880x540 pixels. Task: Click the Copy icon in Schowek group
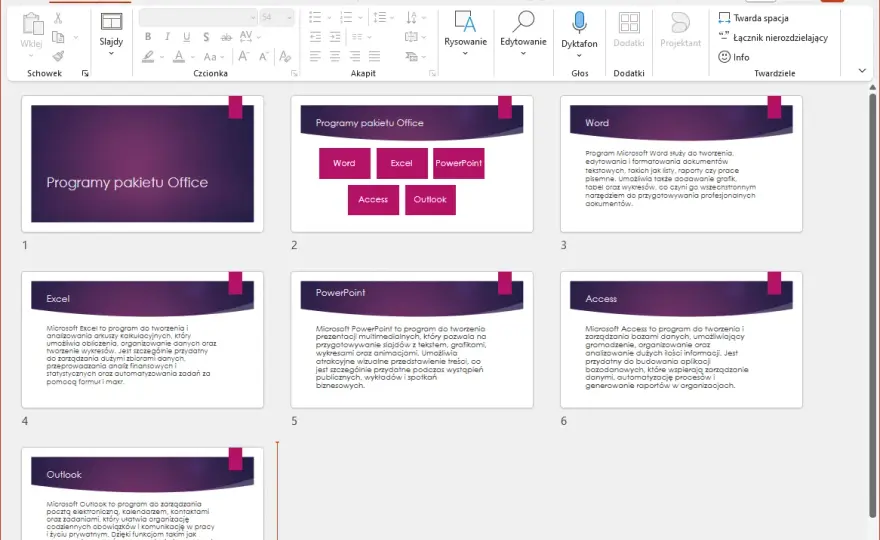click(x=58, y=37)
